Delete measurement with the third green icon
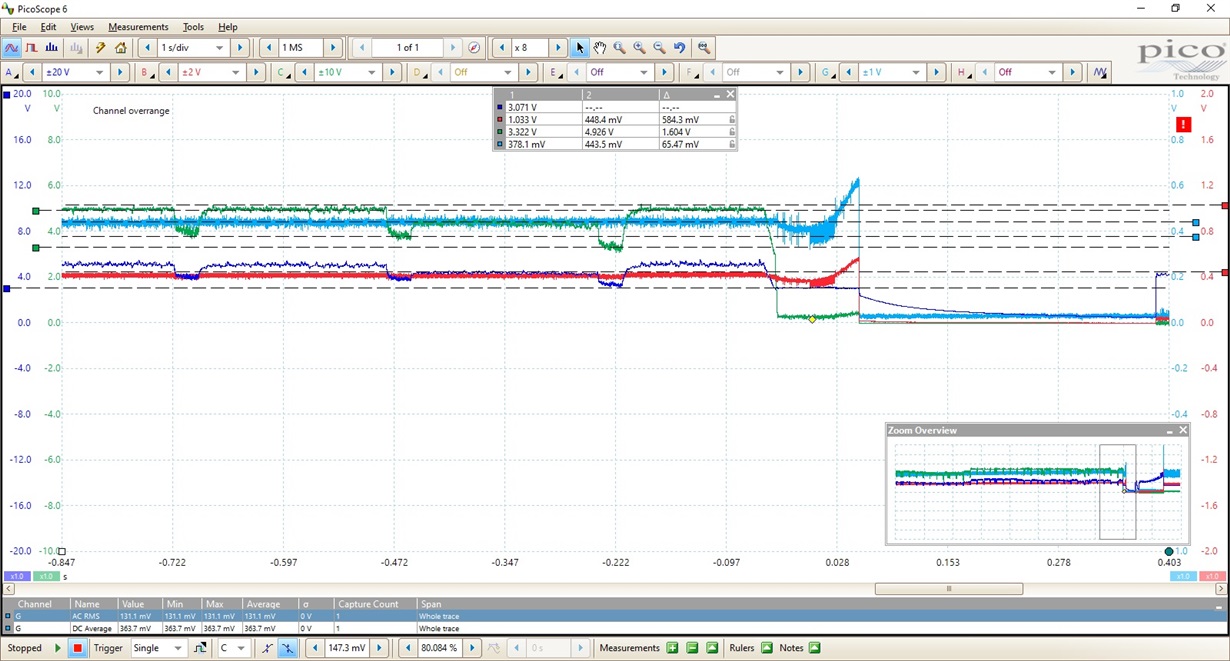The width and height of the screenshot is (1230, 661). point(712,648)
